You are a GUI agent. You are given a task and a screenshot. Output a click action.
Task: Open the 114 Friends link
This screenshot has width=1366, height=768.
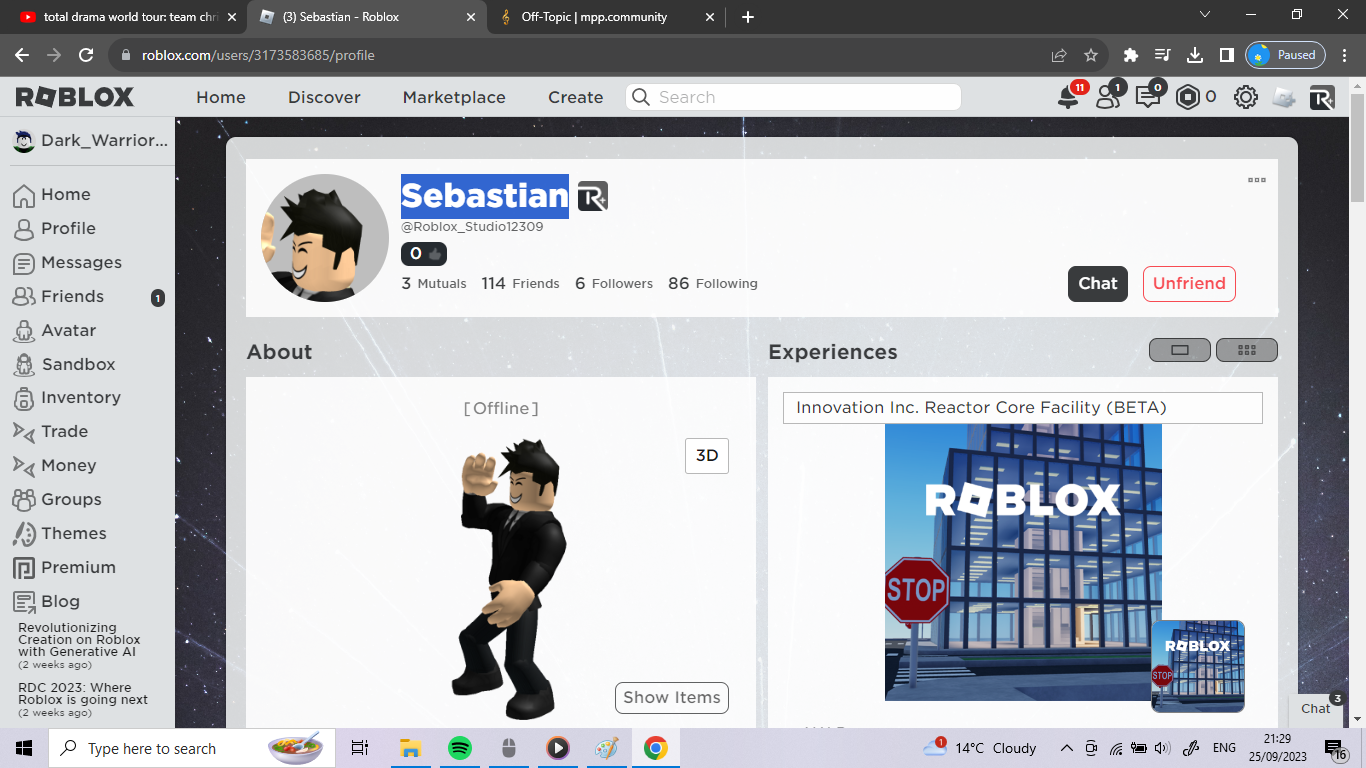pos(520,283)
